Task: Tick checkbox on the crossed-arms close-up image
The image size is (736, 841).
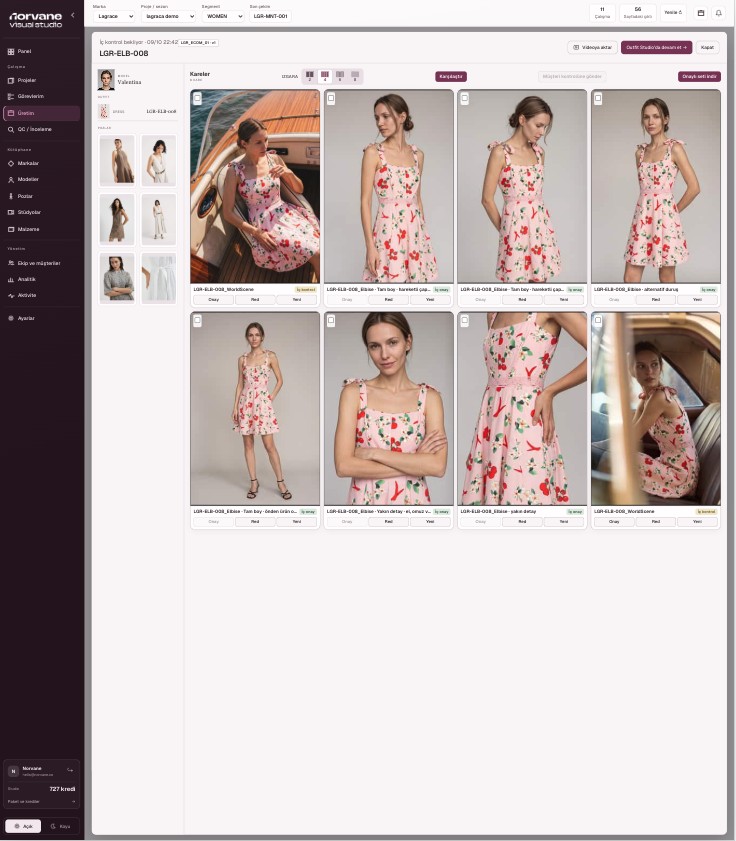Action: point(331,320)
